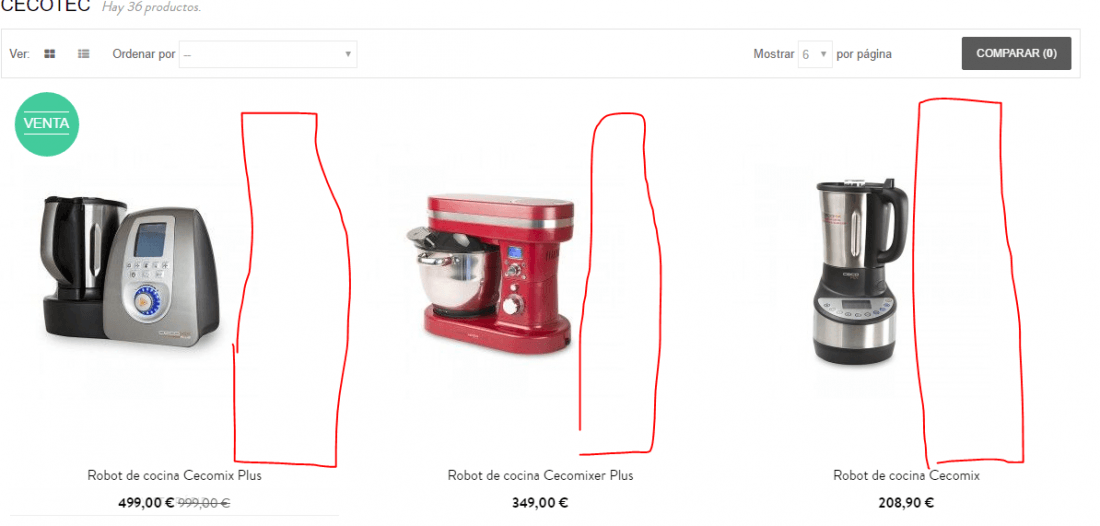
Task: Open the Ordenar por dropdown
Action: (268, 54)
